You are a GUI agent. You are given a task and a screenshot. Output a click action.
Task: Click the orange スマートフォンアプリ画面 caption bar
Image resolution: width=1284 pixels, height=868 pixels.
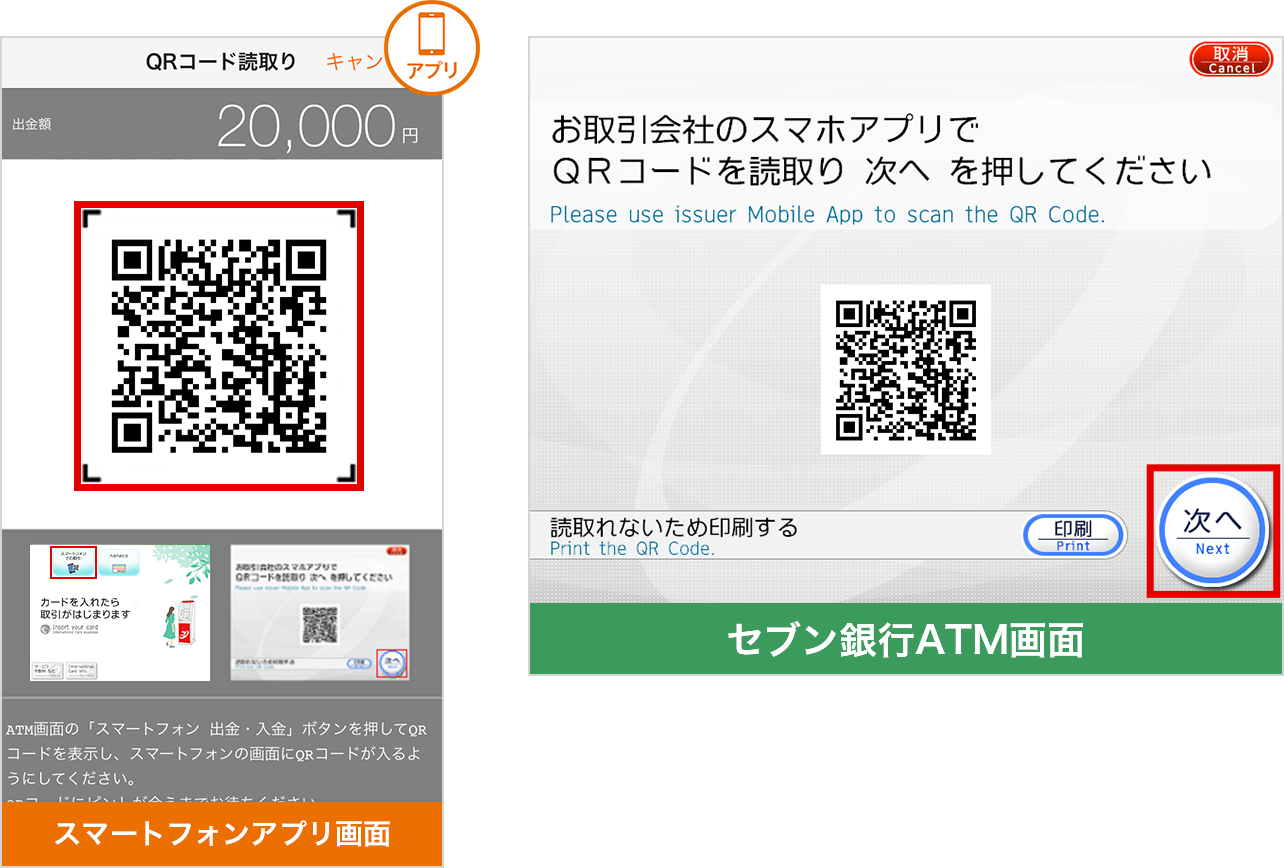point(221,833)
